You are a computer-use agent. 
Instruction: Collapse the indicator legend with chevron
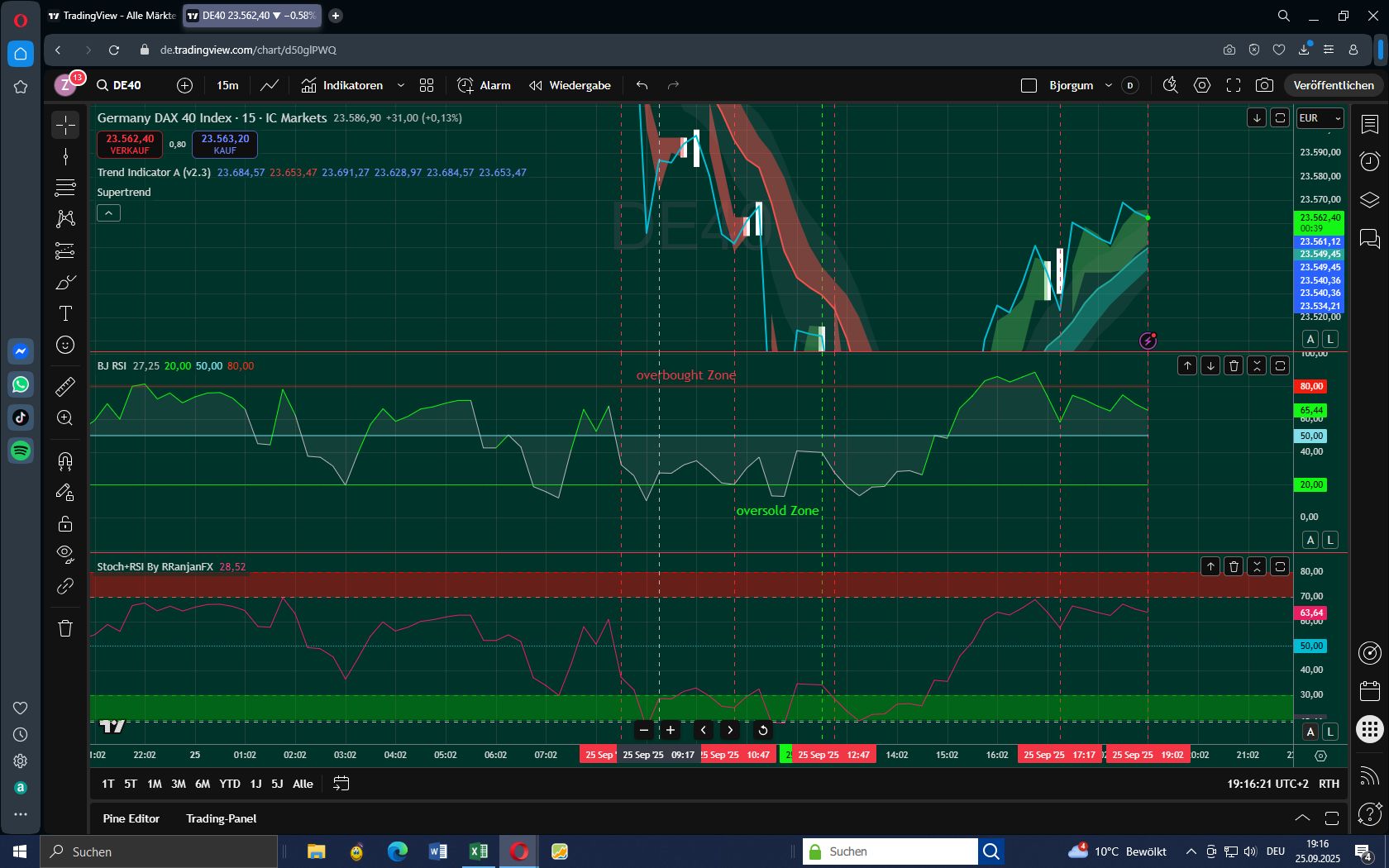[108, 213]
